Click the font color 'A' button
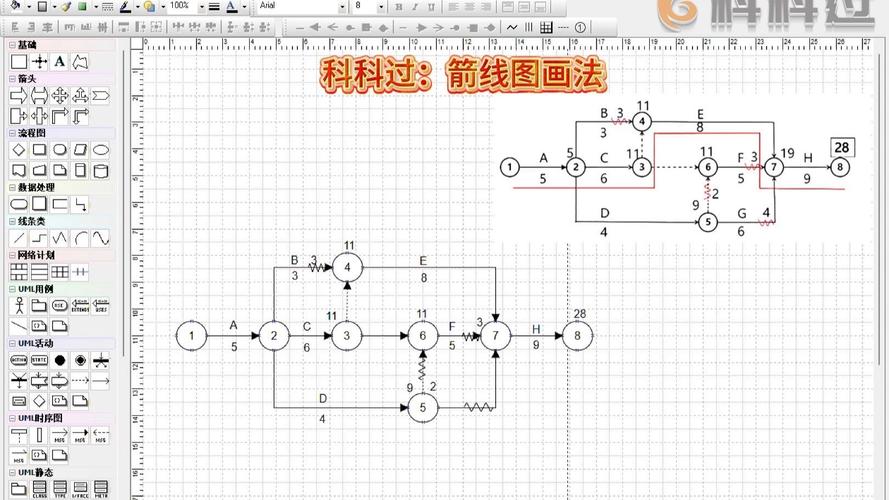Viewport: 889px width, 500px height. (x=231, y=7)
